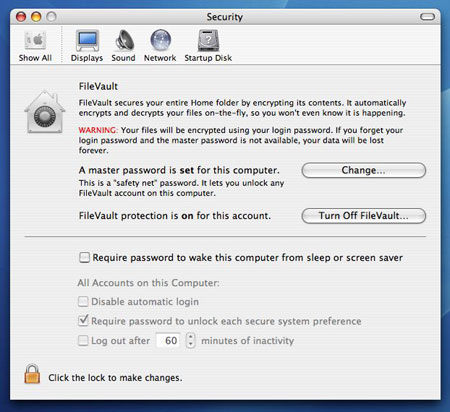Click the Security window title text
The height and width of the screenshot is (412, 450).
(225, 17)
